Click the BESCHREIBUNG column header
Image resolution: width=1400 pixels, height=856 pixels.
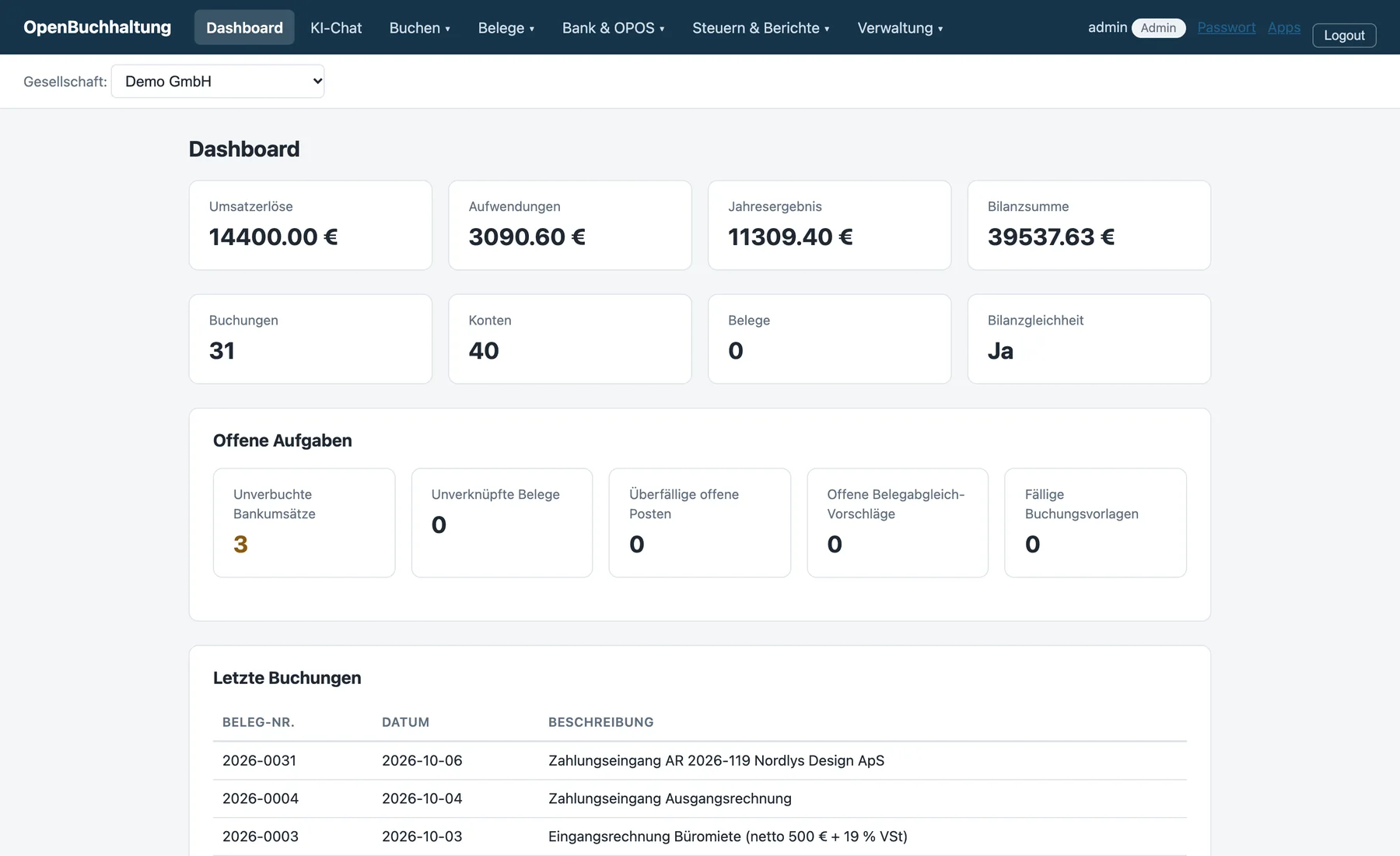600,722
